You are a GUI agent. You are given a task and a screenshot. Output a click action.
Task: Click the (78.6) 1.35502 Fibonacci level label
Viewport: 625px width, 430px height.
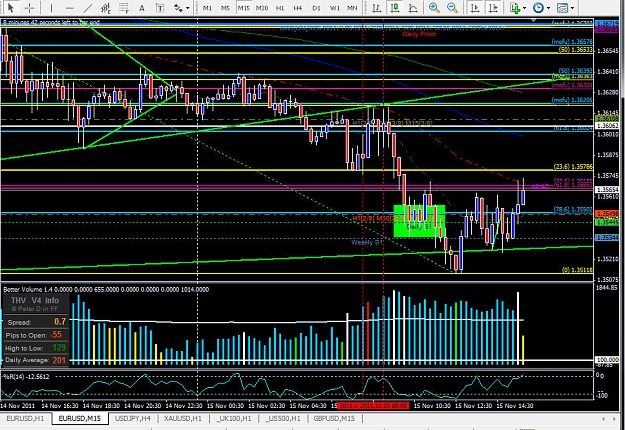click(573, 209)
